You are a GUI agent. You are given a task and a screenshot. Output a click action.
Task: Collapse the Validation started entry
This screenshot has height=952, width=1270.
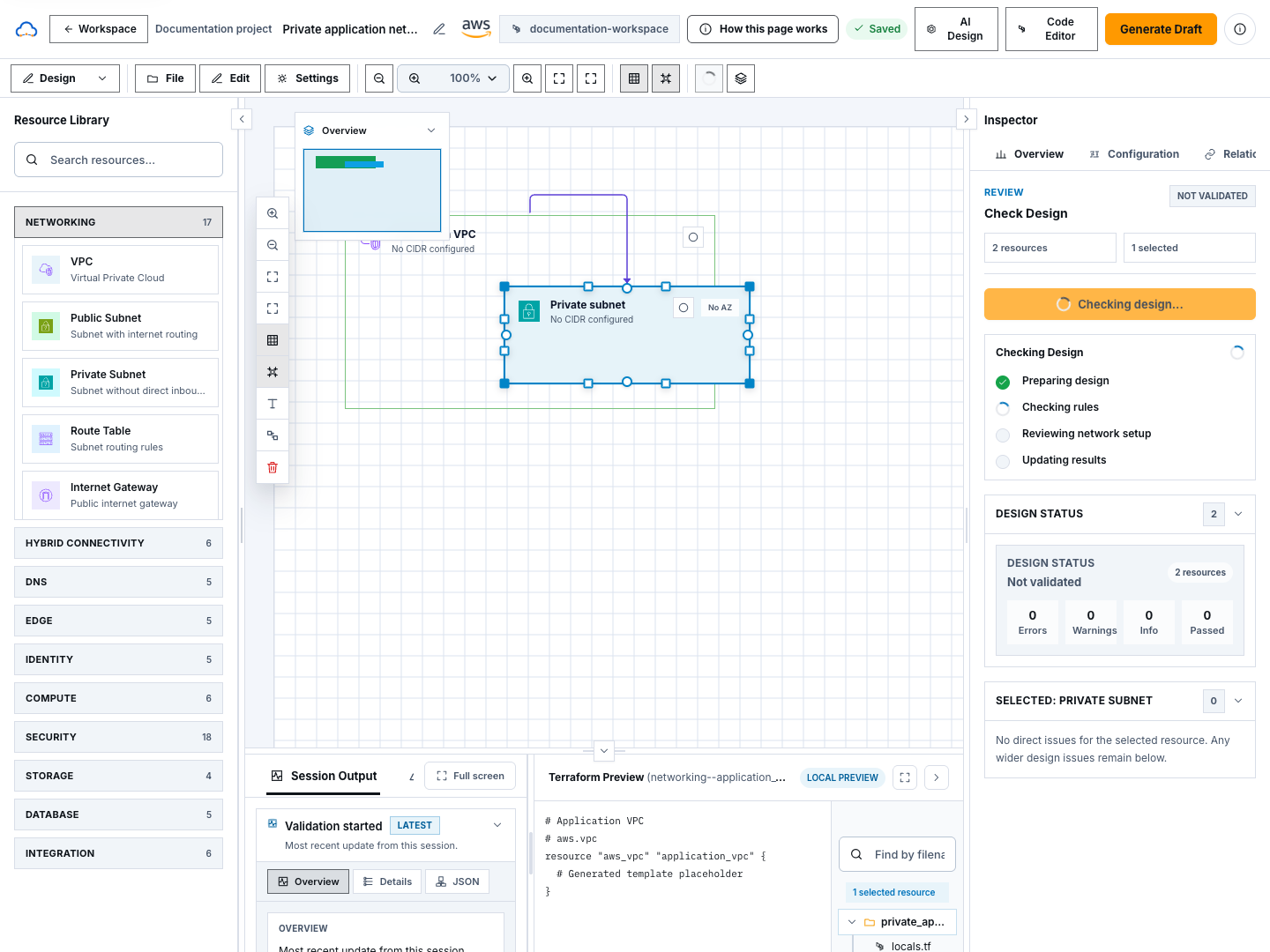[497, 825]
